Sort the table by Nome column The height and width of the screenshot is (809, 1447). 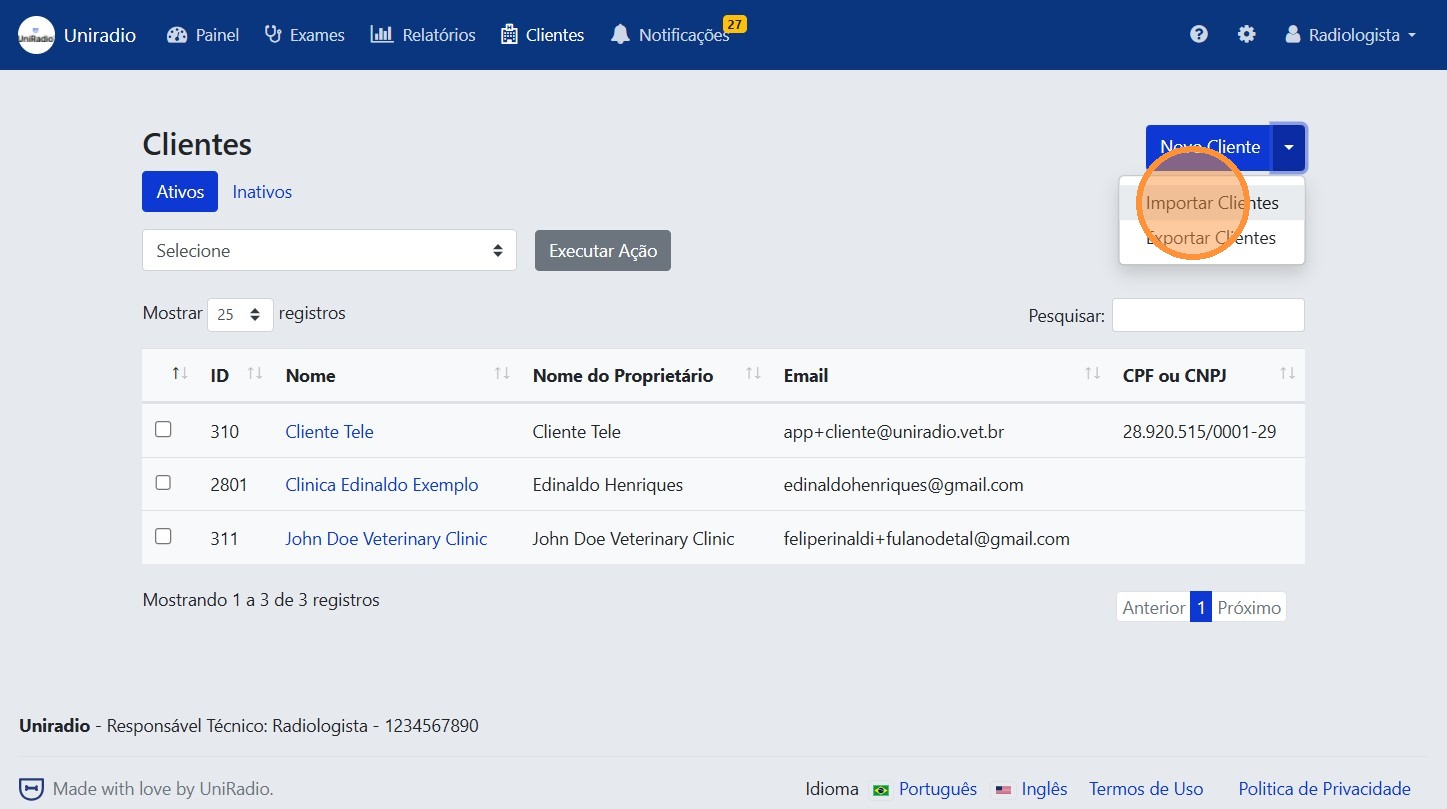(x=310, y=375)
